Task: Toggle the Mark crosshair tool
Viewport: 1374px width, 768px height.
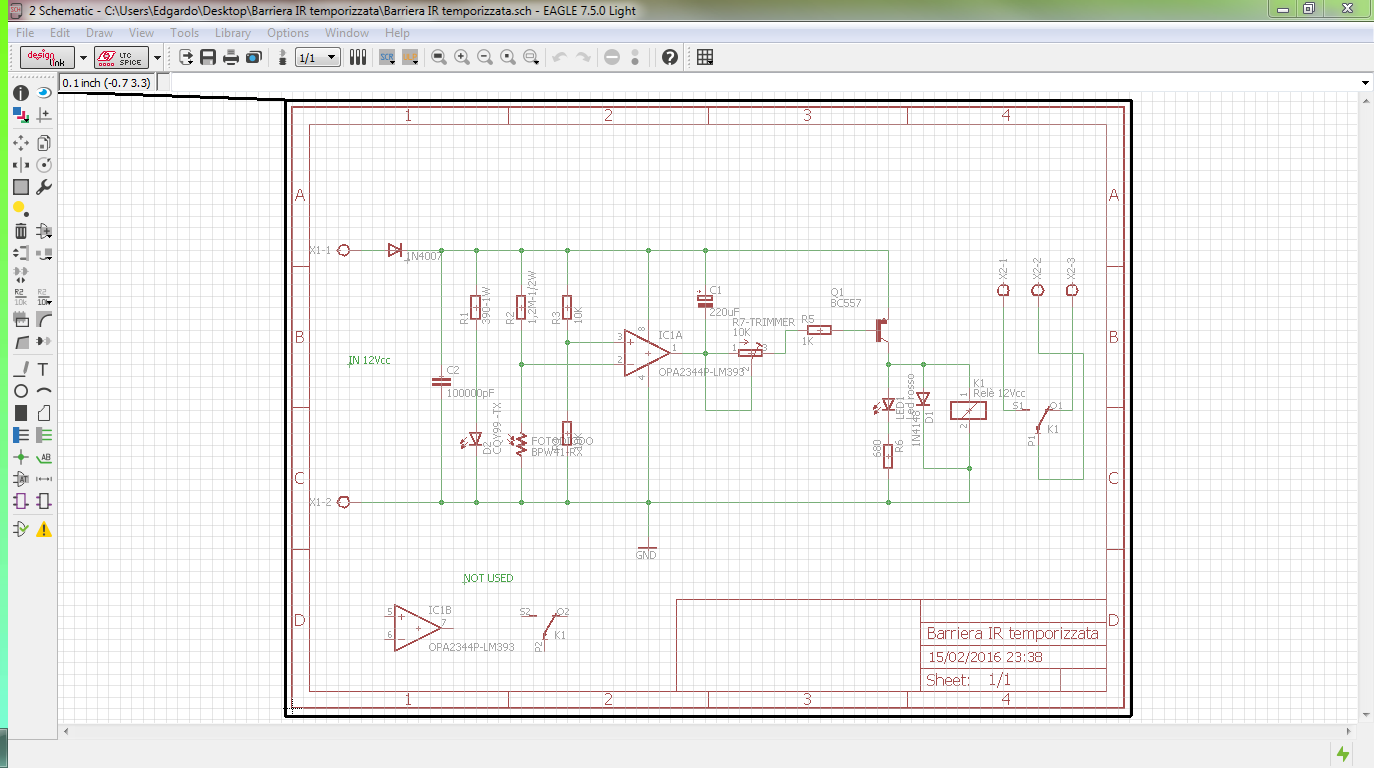Action: click(43, 115)
